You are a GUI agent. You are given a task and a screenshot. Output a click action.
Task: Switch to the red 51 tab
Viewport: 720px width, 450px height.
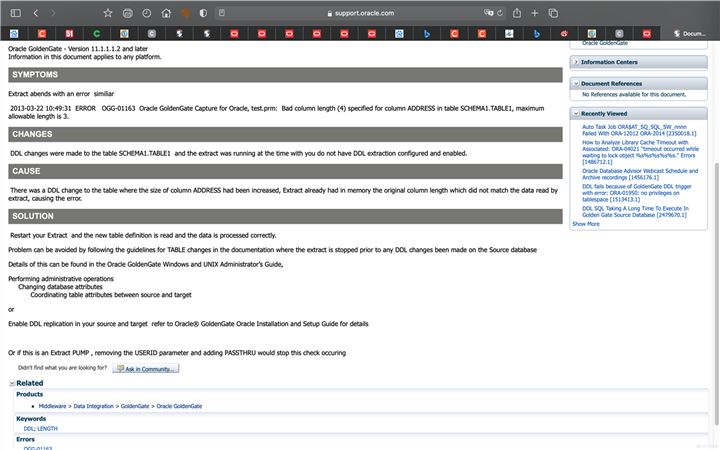point(69,34)
